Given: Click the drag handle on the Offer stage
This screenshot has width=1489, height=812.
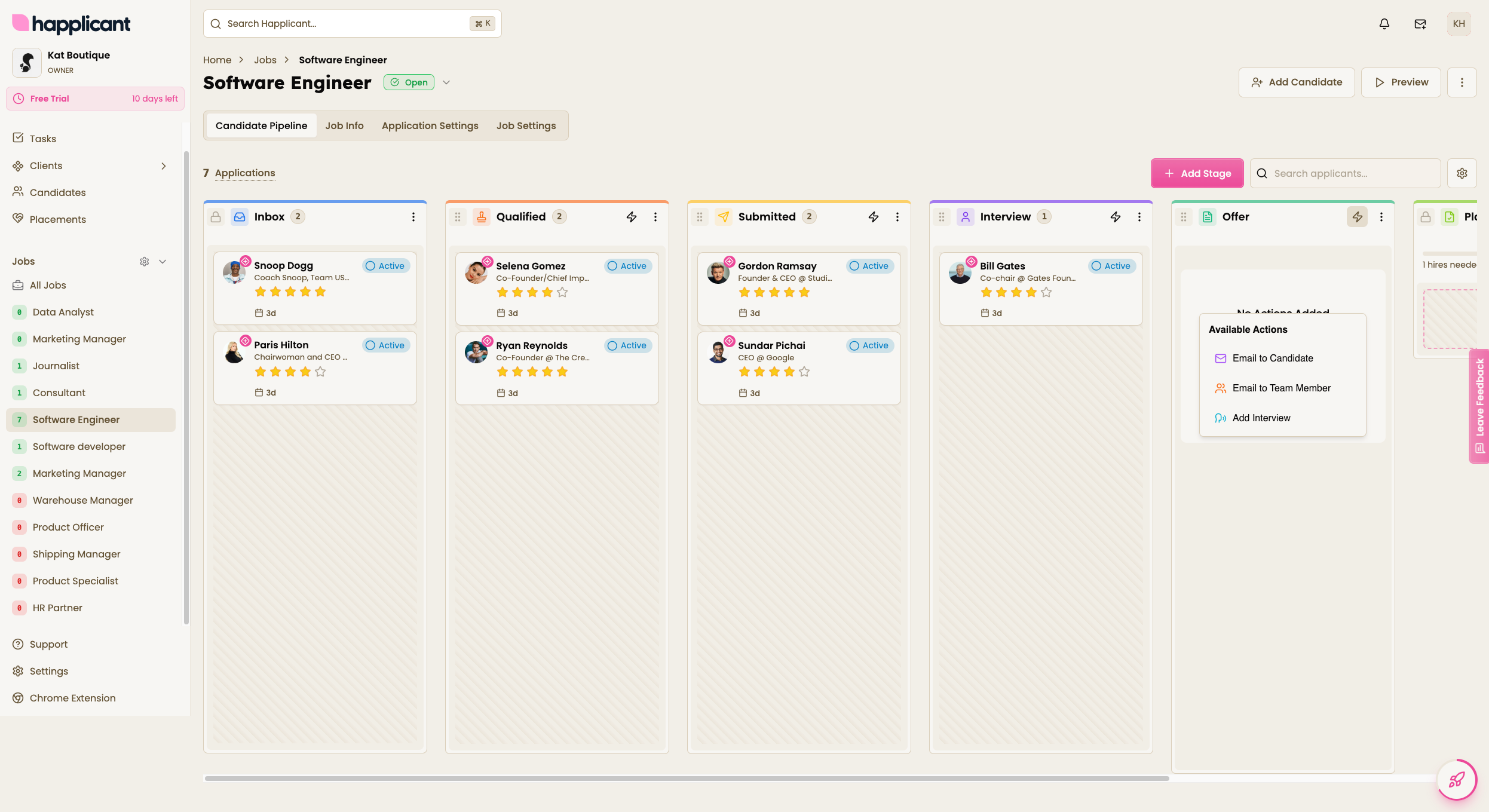Looking at the screenshot, I should [x=1183, y=217].
